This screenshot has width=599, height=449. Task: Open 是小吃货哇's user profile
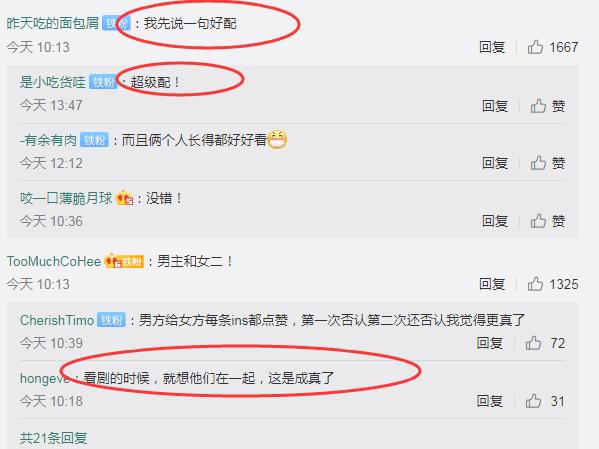click(53, 82)
